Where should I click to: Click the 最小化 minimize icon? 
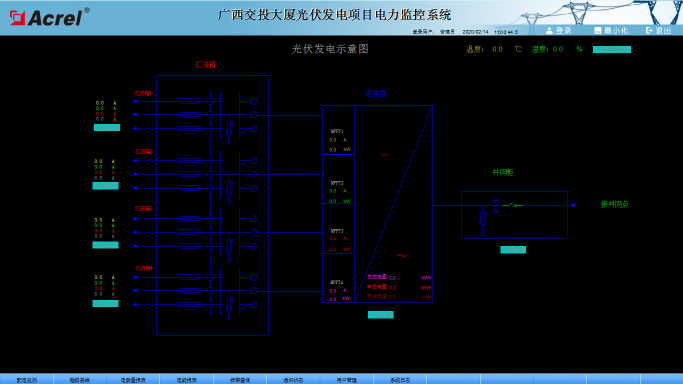coord(598,30)
